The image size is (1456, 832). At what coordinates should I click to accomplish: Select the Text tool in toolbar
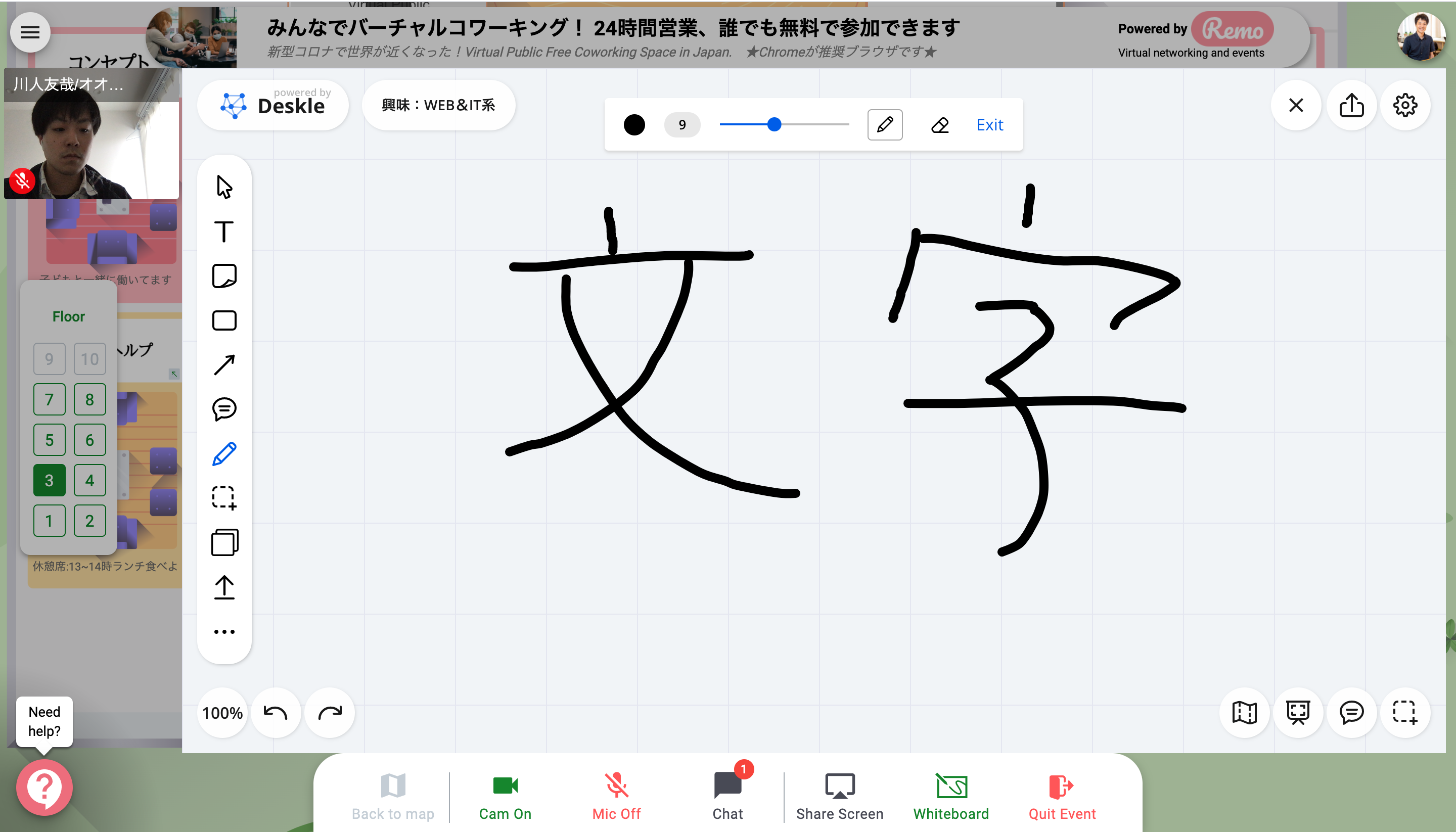click(224, 232)
